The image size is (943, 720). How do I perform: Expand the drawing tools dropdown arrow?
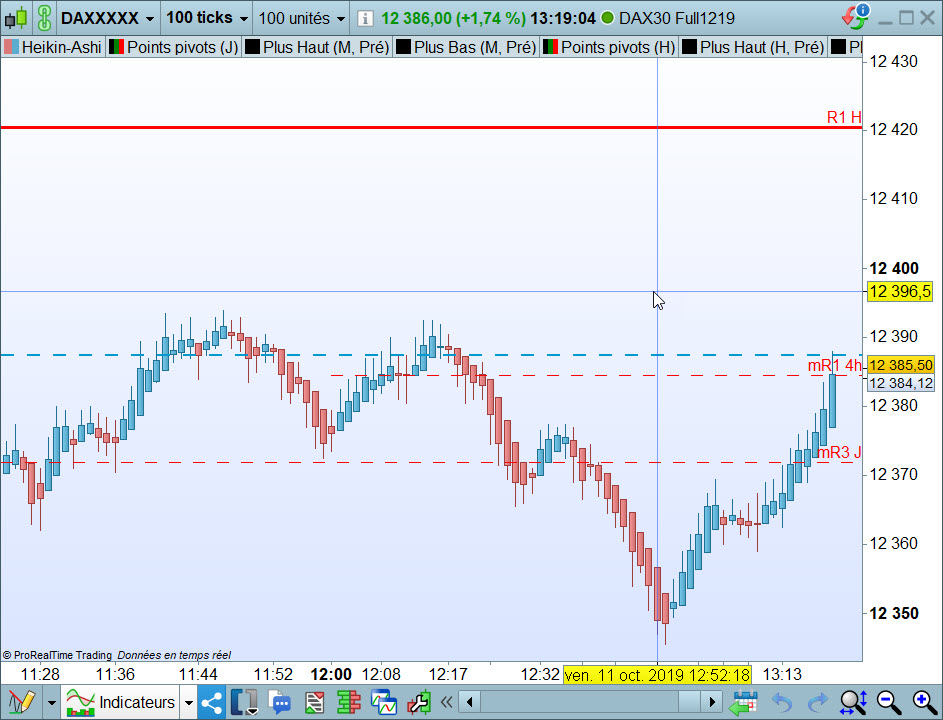click(52, 702)
